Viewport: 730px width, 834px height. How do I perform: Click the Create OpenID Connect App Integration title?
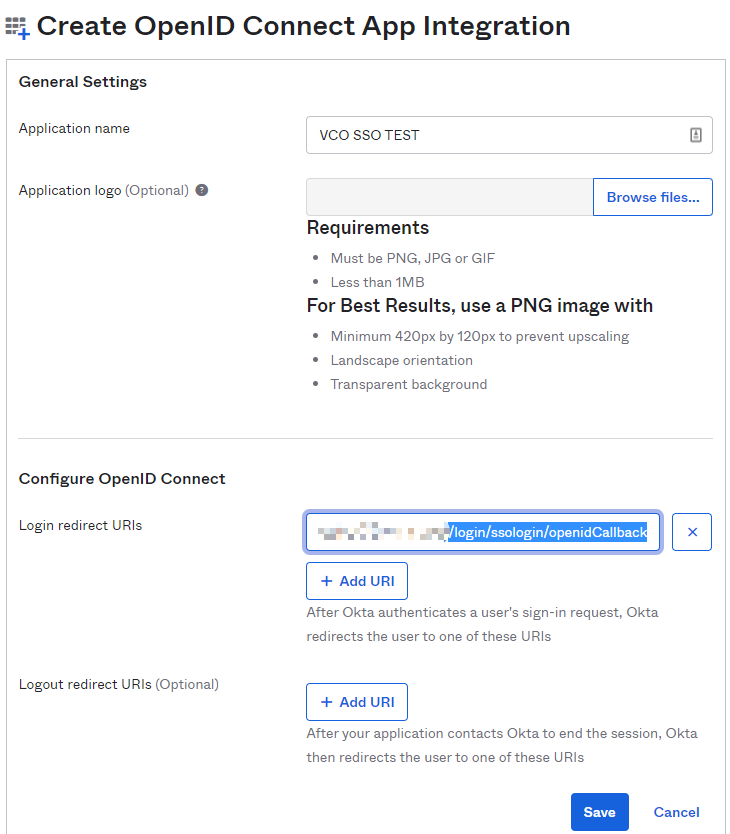pyautogui.click(x=303, y=26)
